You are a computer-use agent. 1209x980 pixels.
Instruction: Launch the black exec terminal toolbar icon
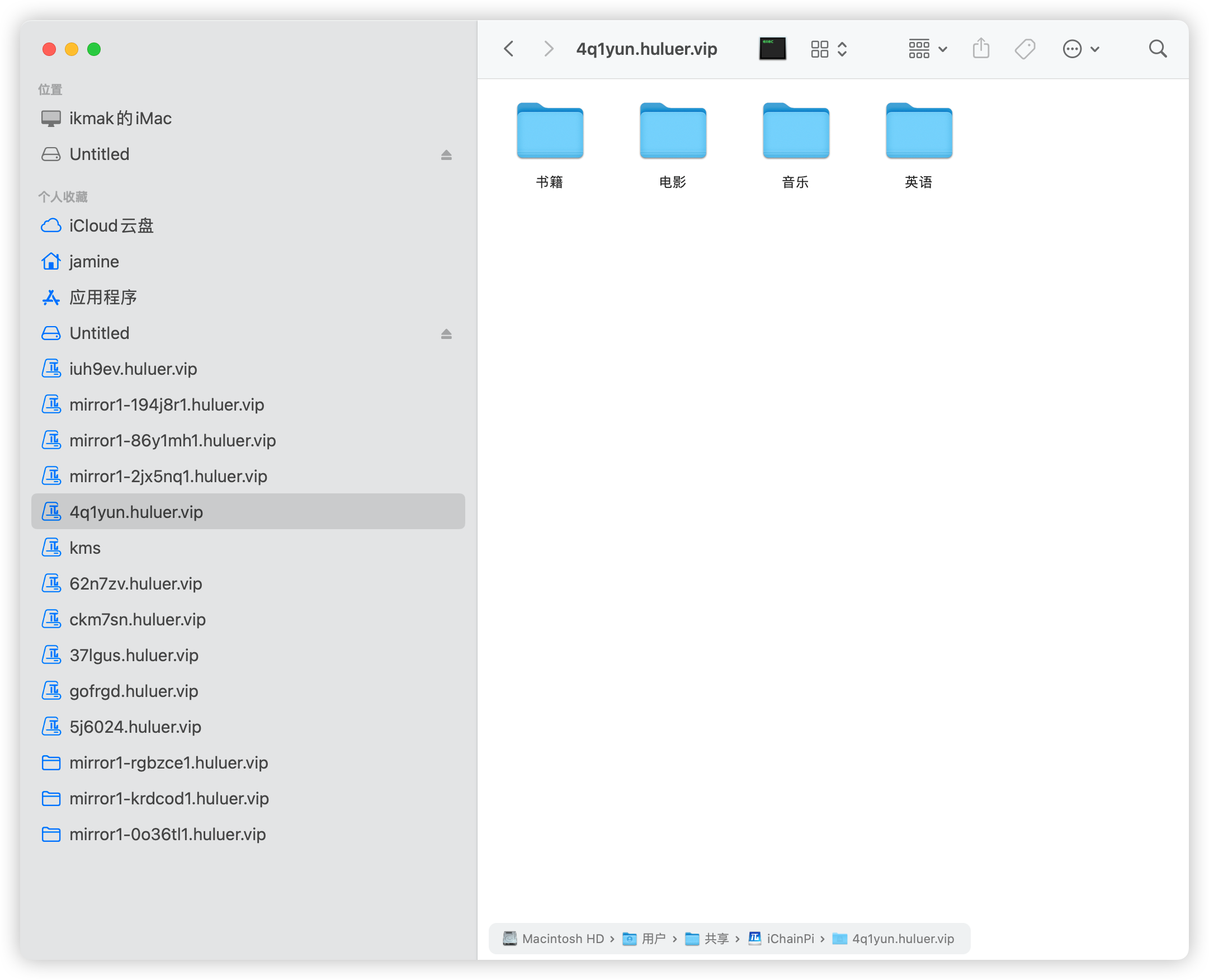coord(772,49)
